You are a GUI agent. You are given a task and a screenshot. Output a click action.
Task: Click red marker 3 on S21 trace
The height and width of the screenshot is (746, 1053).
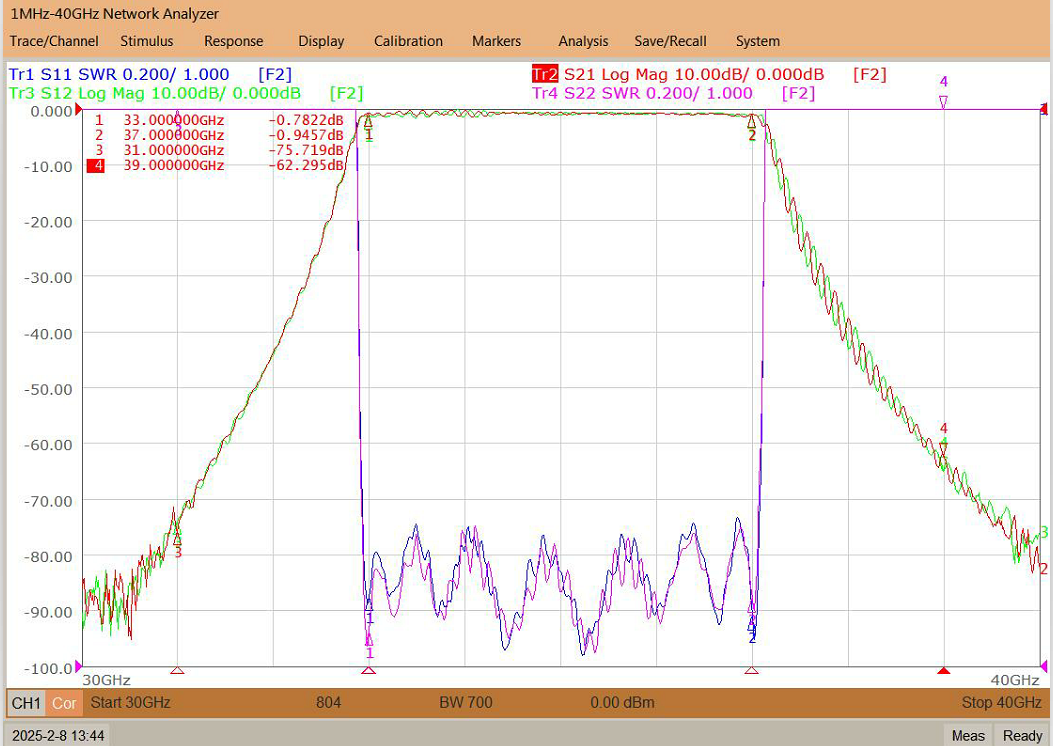(177, 538)
